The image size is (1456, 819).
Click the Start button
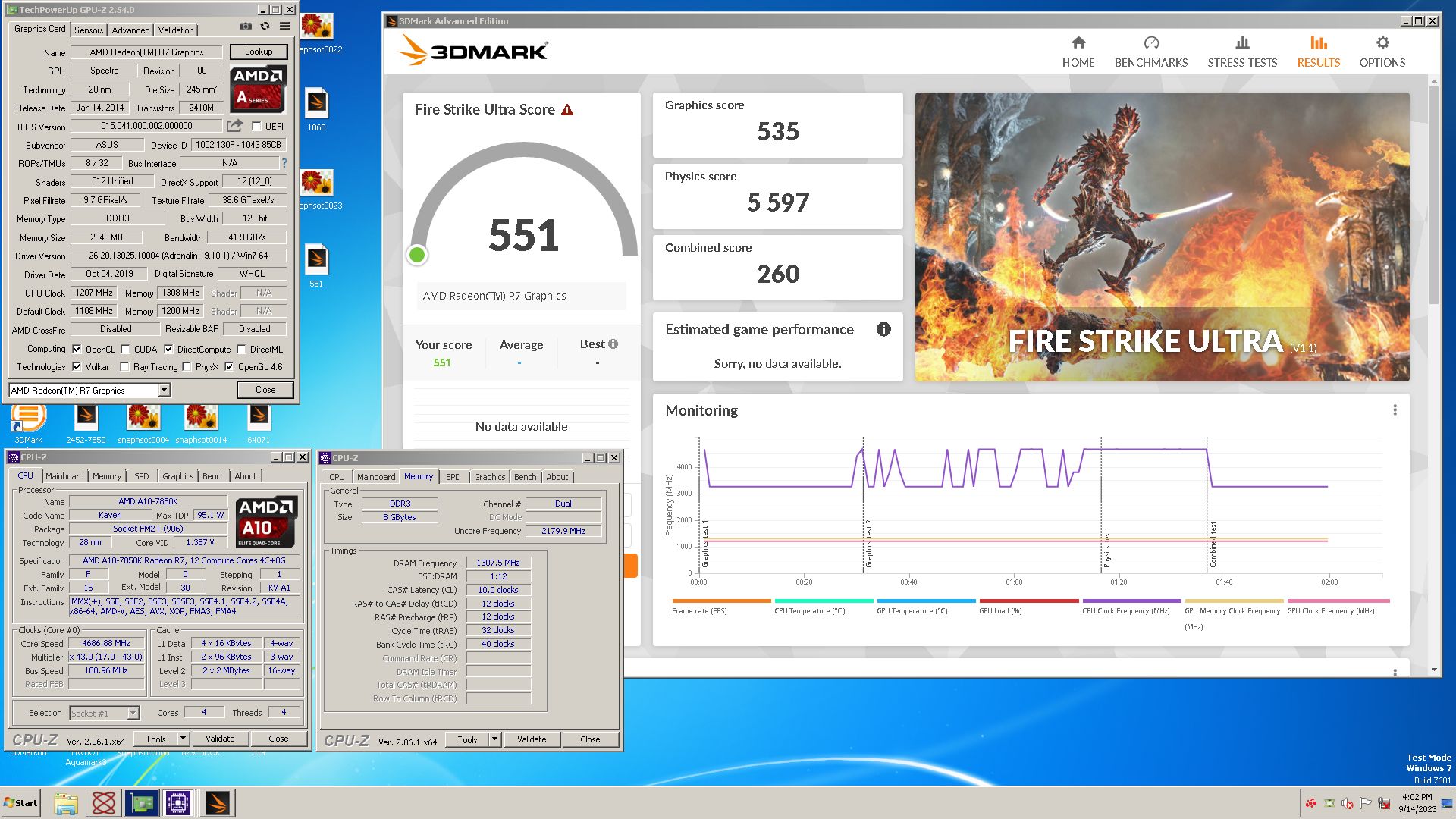coord(20,803)
